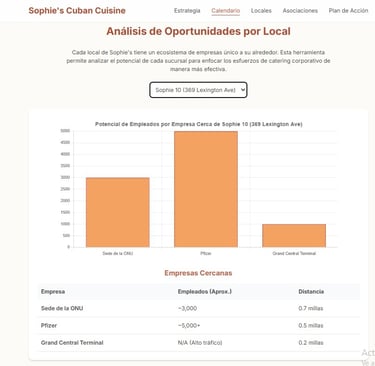The width and height of the screenshot is (375, 366).
Task: Click the Sede de la ONU table row name
Action: click(x=62, y=308)
